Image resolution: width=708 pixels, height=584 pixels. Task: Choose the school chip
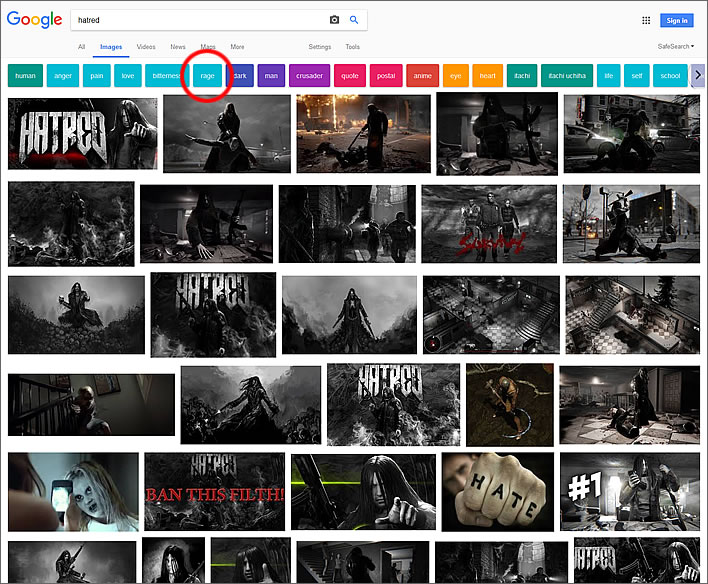[x=670, y=75]
